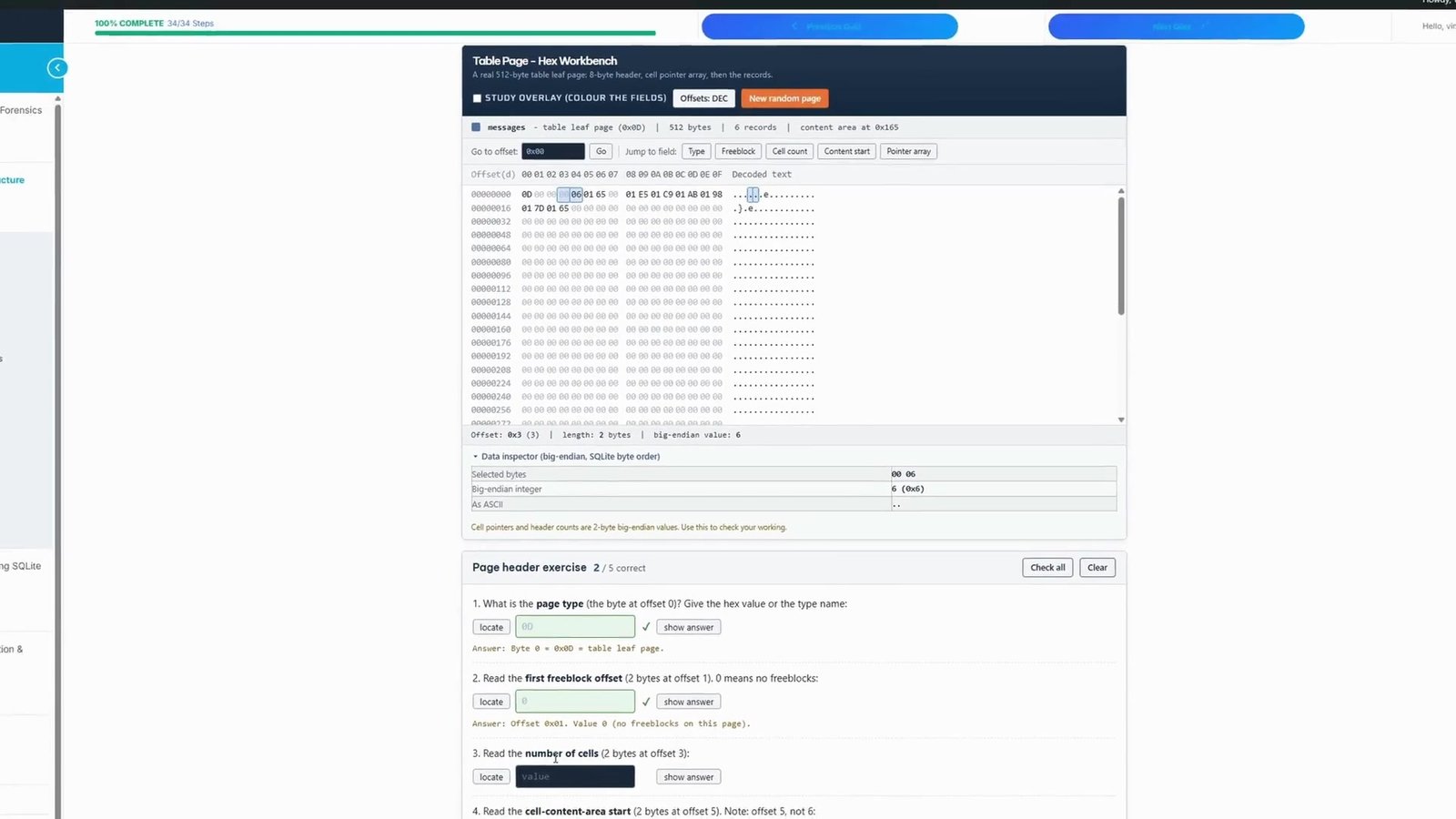Screen dimensions: 1456x819
Task: Click the Go to offset input field
Action: point(553,151)
